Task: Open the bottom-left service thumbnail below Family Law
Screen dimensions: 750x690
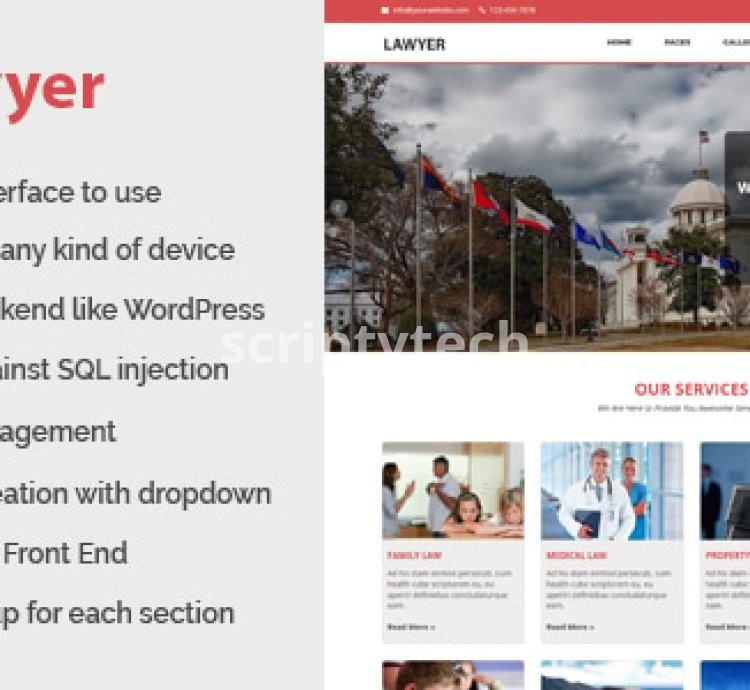Action: pos(452,675)
